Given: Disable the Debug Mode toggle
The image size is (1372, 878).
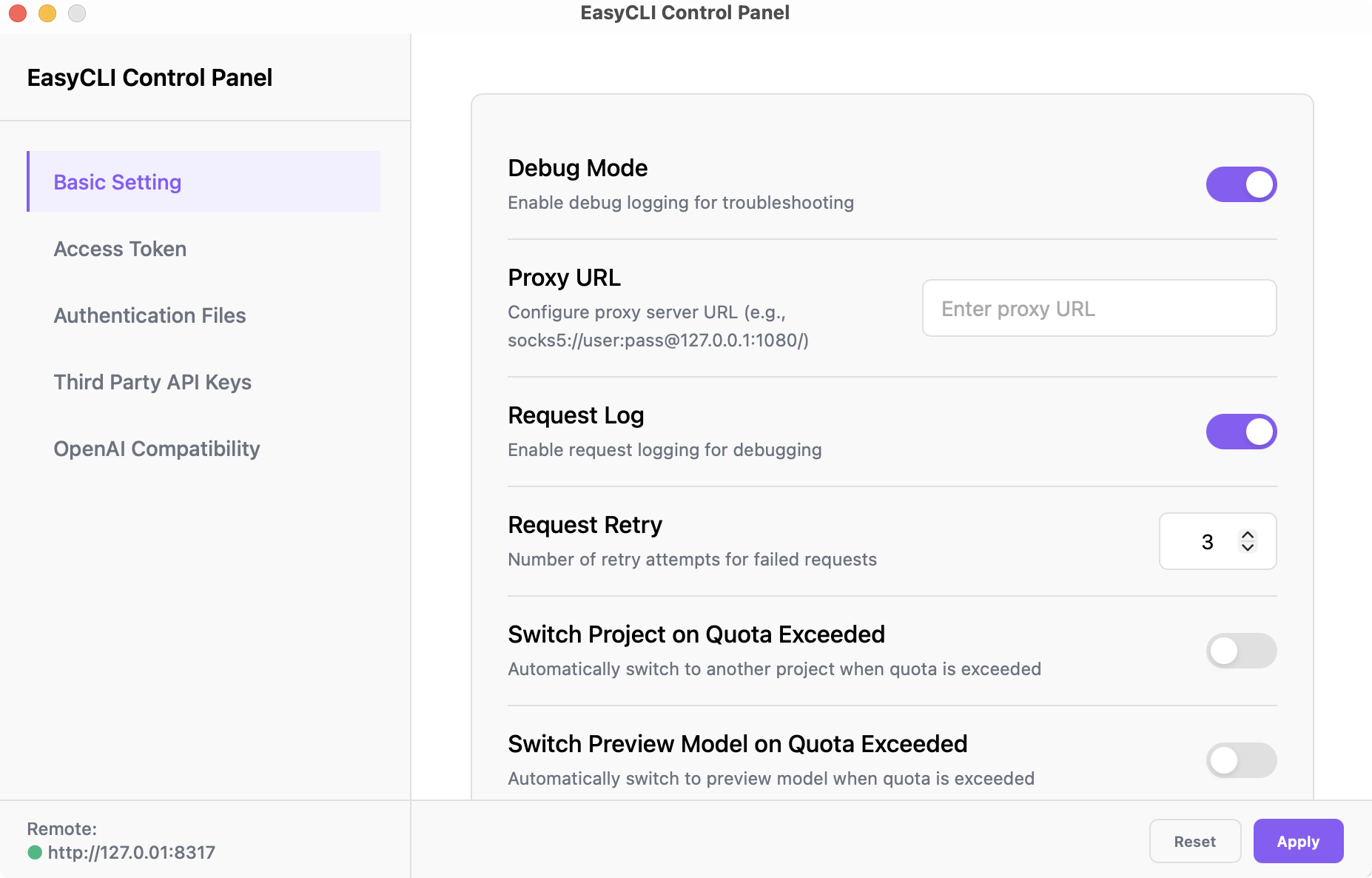Looking at the screenshot, I should pos(1241,184).
